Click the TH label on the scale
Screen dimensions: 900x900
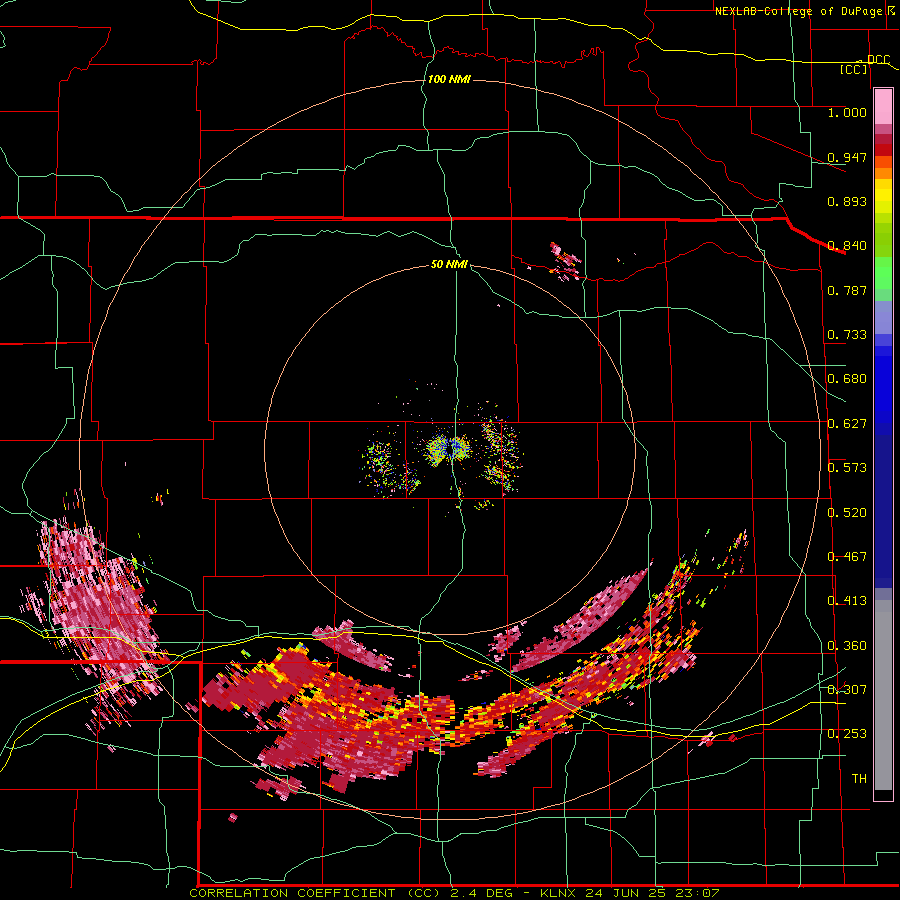[x=859, y=779]
